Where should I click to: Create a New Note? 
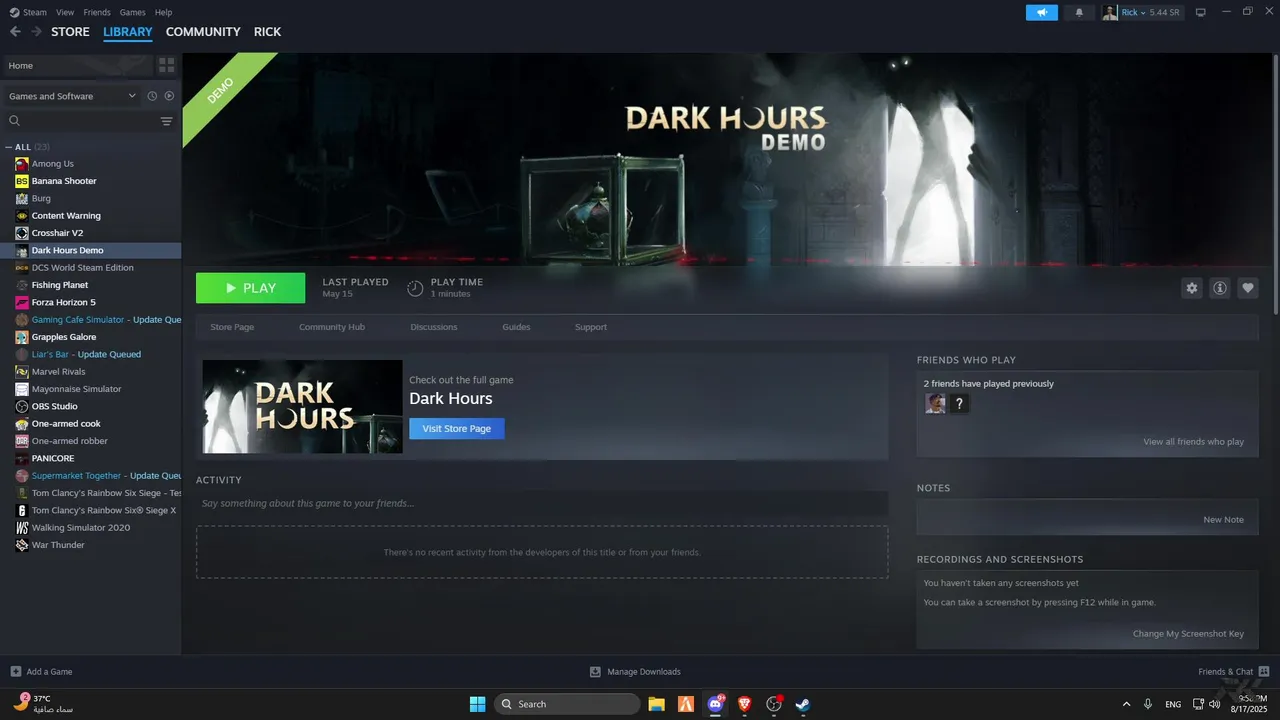pyautogui.click(x=1224, y=520)
